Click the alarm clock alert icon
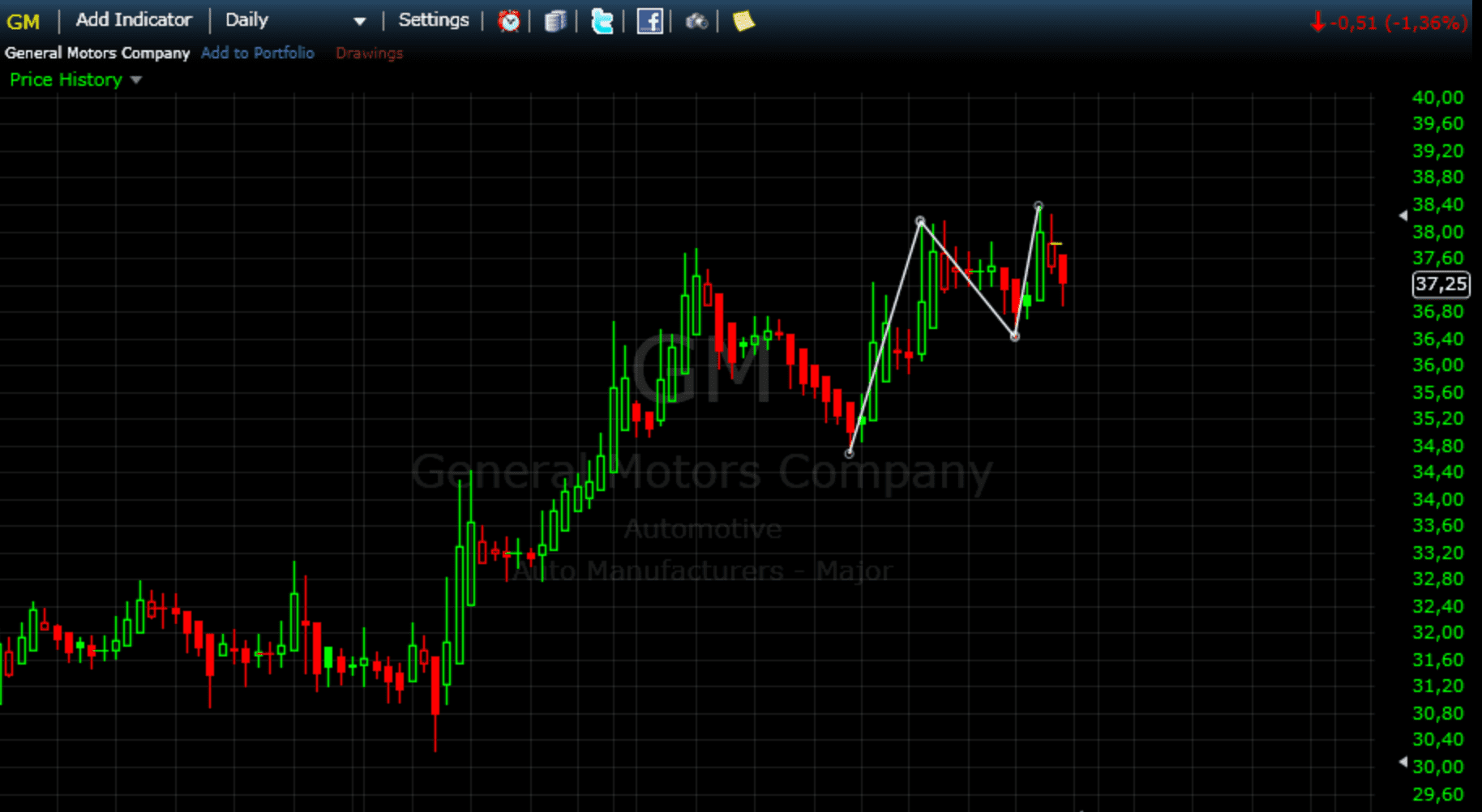The image size is (1482, 812). (509, 21)
